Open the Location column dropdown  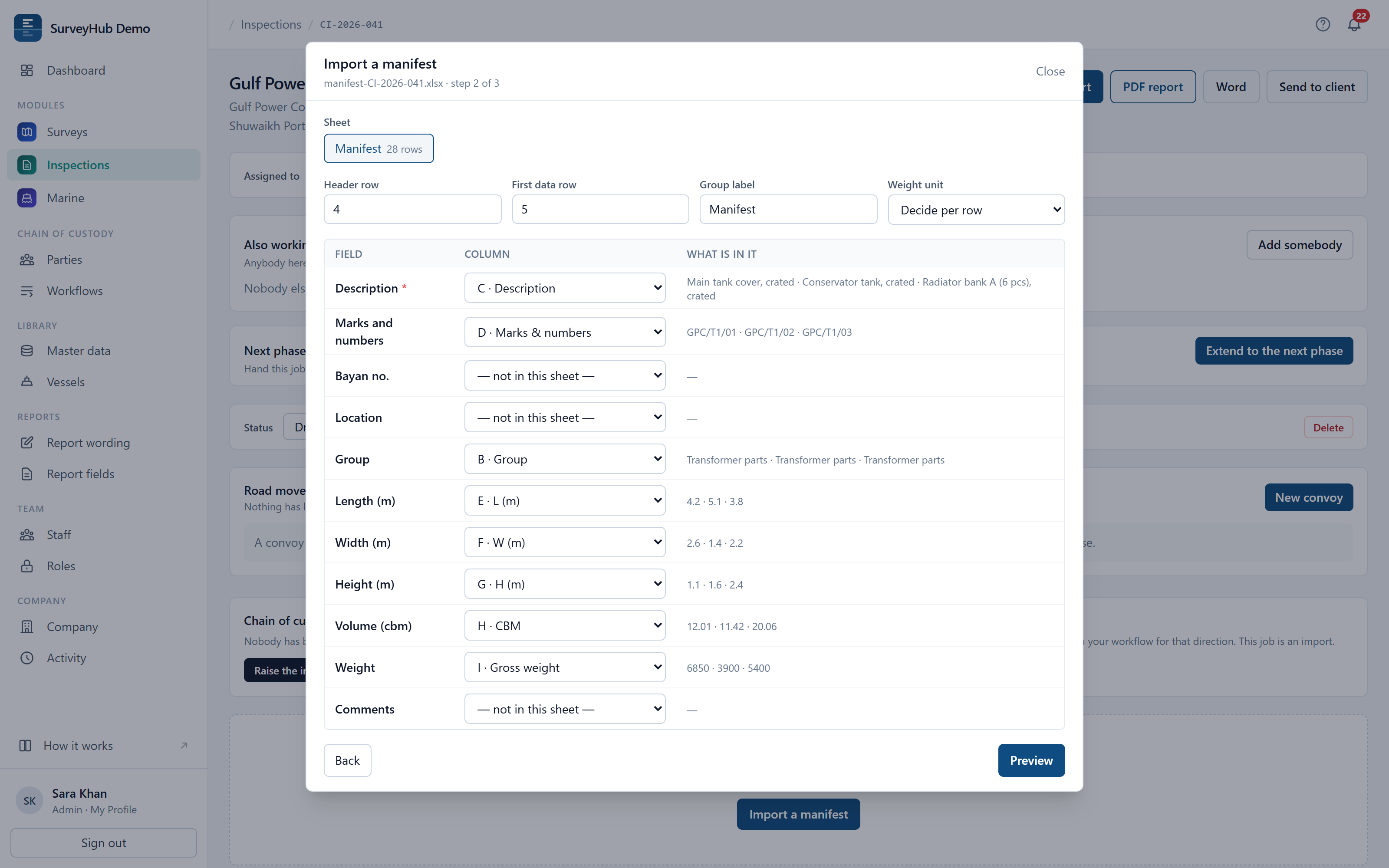tap(565, 418)
